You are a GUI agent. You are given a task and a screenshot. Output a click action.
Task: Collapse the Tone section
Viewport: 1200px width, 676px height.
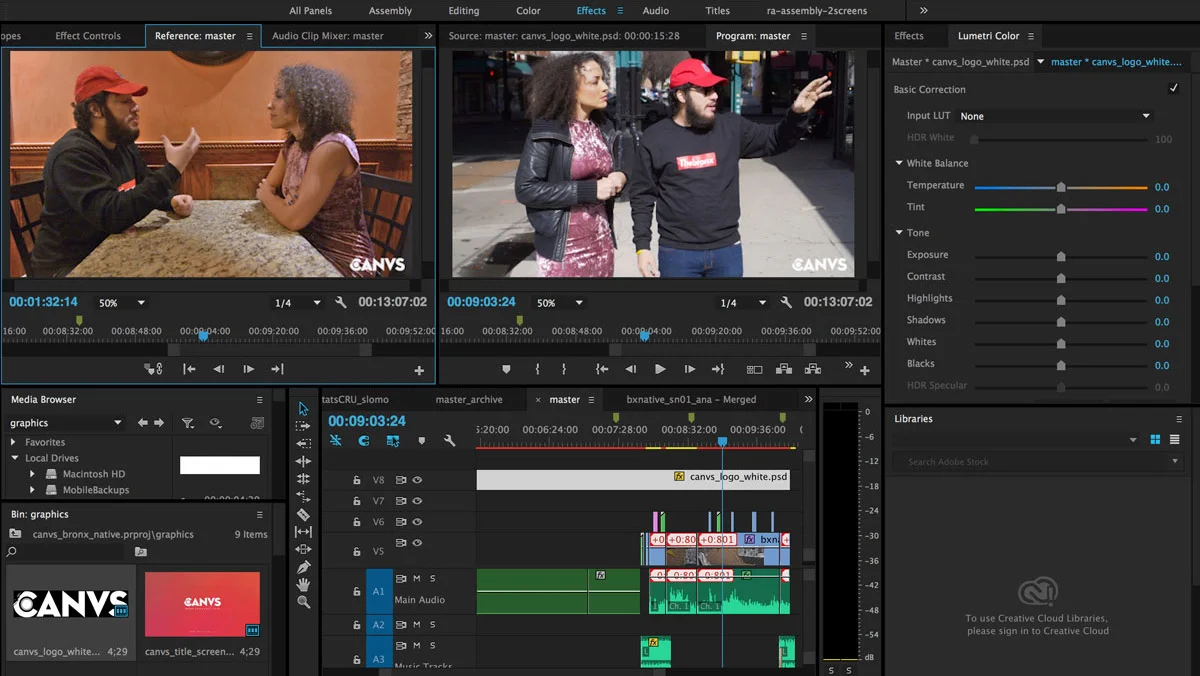[x=900, y=233]
